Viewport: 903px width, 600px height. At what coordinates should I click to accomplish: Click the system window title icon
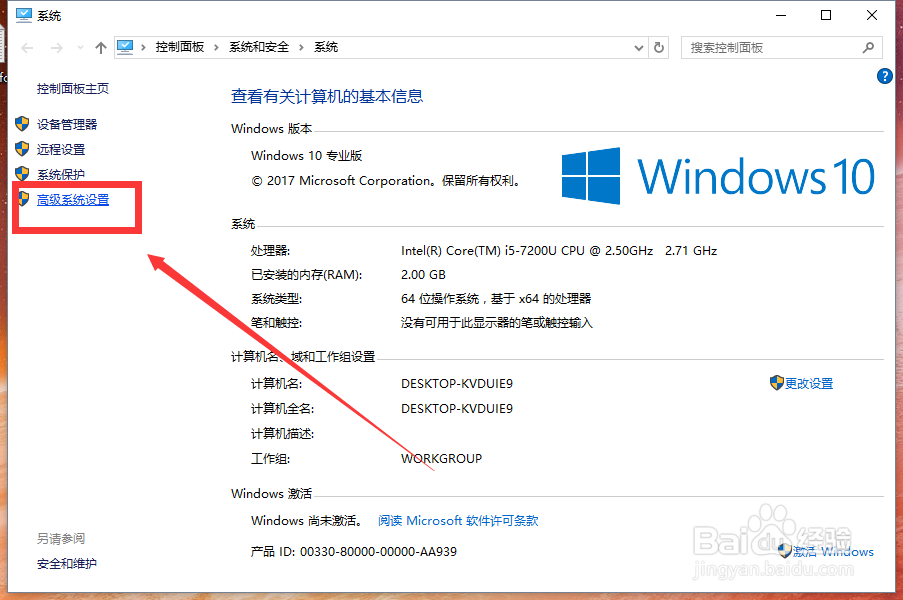pos(24,15)
